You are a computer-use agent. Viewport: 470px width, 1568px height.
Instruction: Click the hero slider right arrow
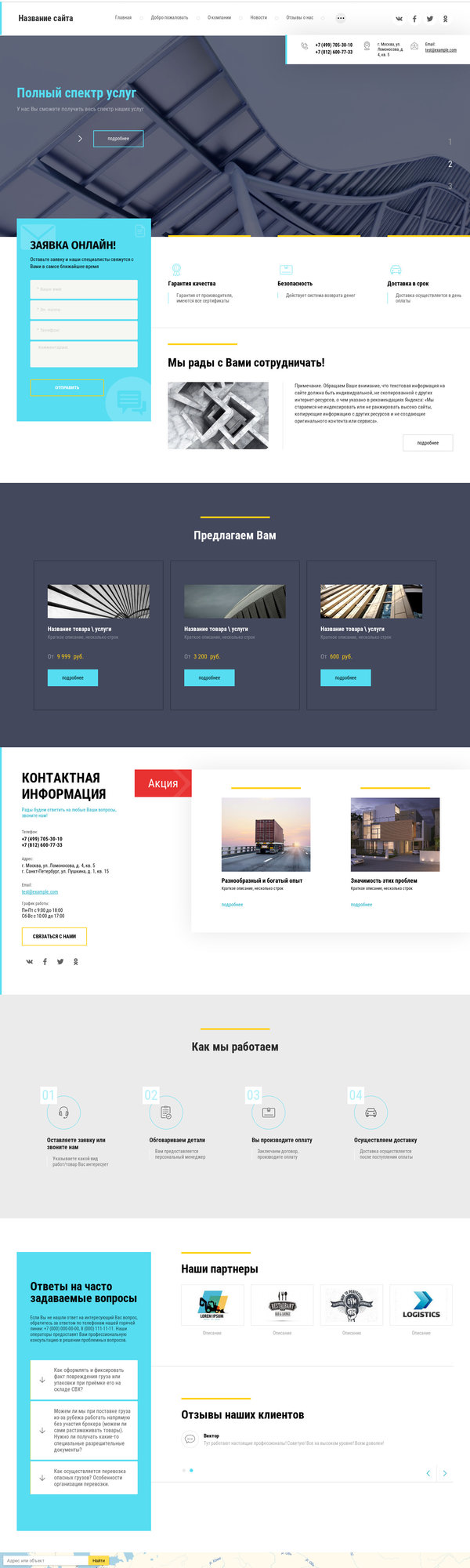click(80, 138)
